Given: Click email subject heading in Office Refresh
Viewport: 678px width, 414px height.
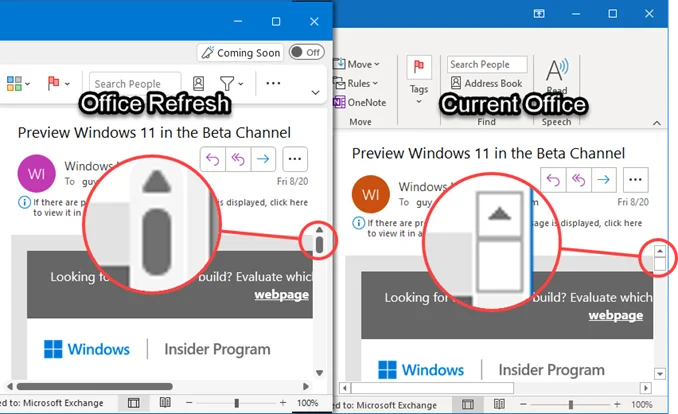Looking at the screenshot, I should [154, 132].
